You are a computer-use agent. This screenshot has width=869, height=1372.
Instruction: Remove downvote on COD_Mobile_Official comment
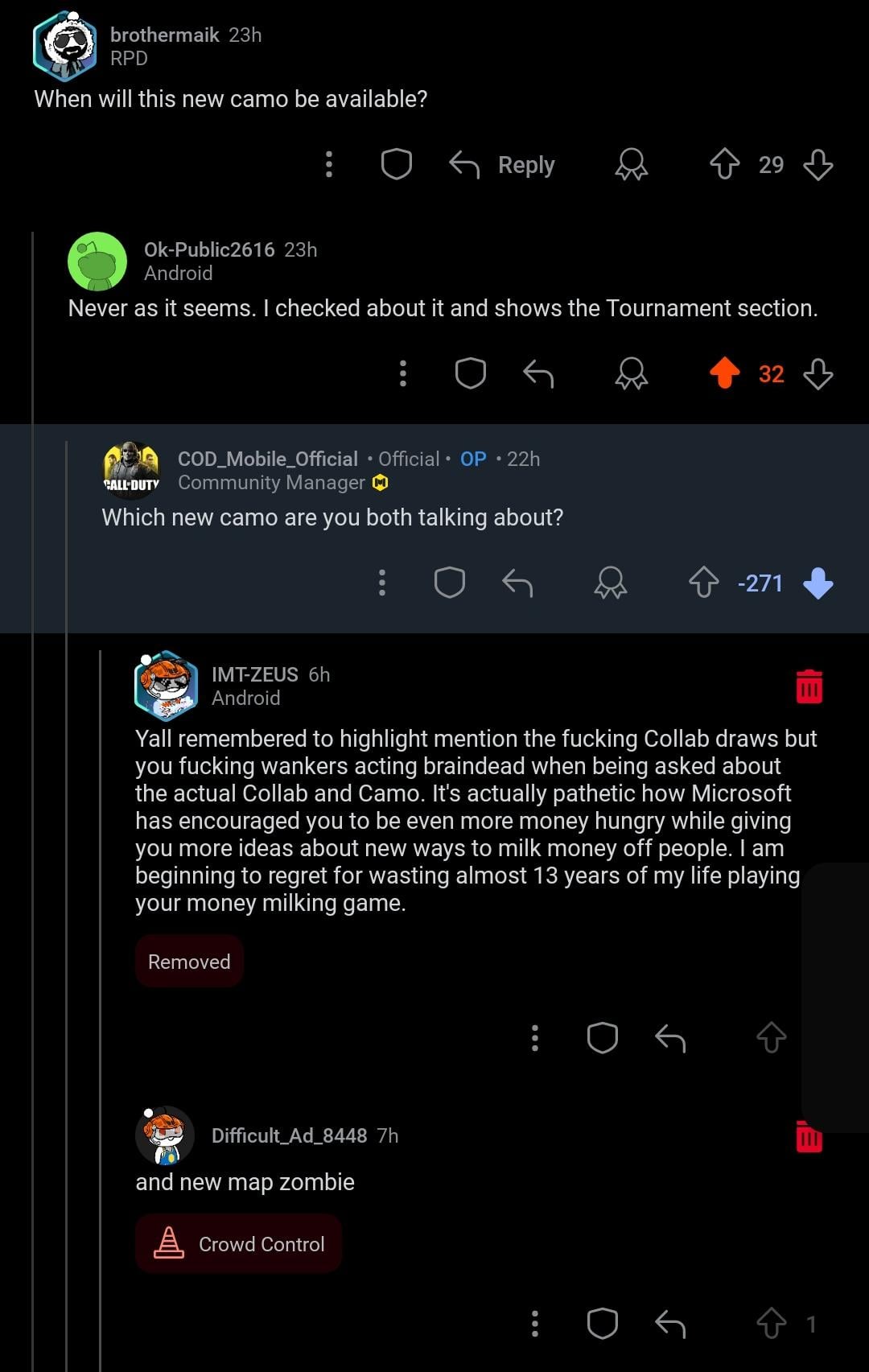point(818,582)
